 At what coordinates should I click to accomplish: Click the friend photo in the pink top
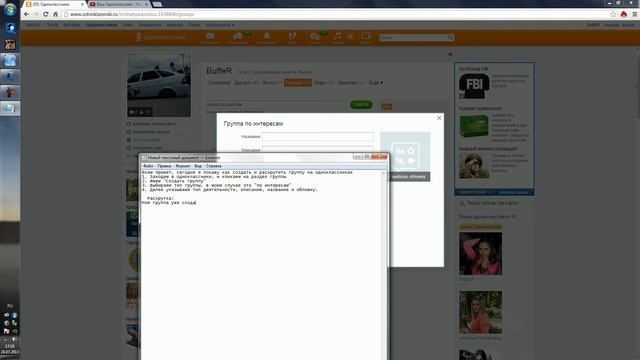point(480,253)
